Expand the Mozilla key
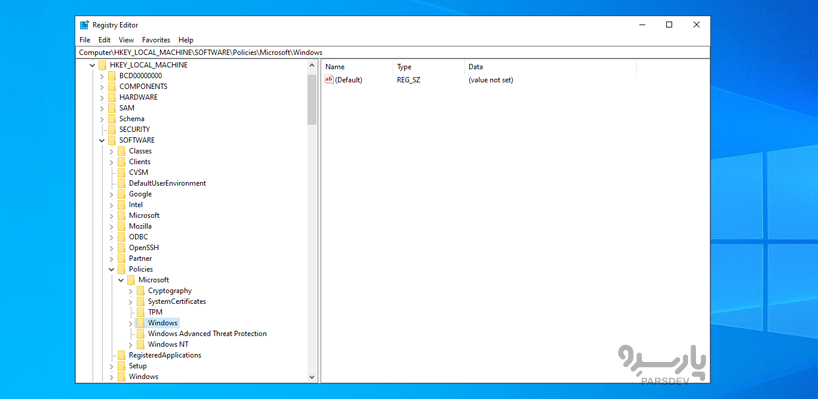818x399 pixels. point(111,226)
